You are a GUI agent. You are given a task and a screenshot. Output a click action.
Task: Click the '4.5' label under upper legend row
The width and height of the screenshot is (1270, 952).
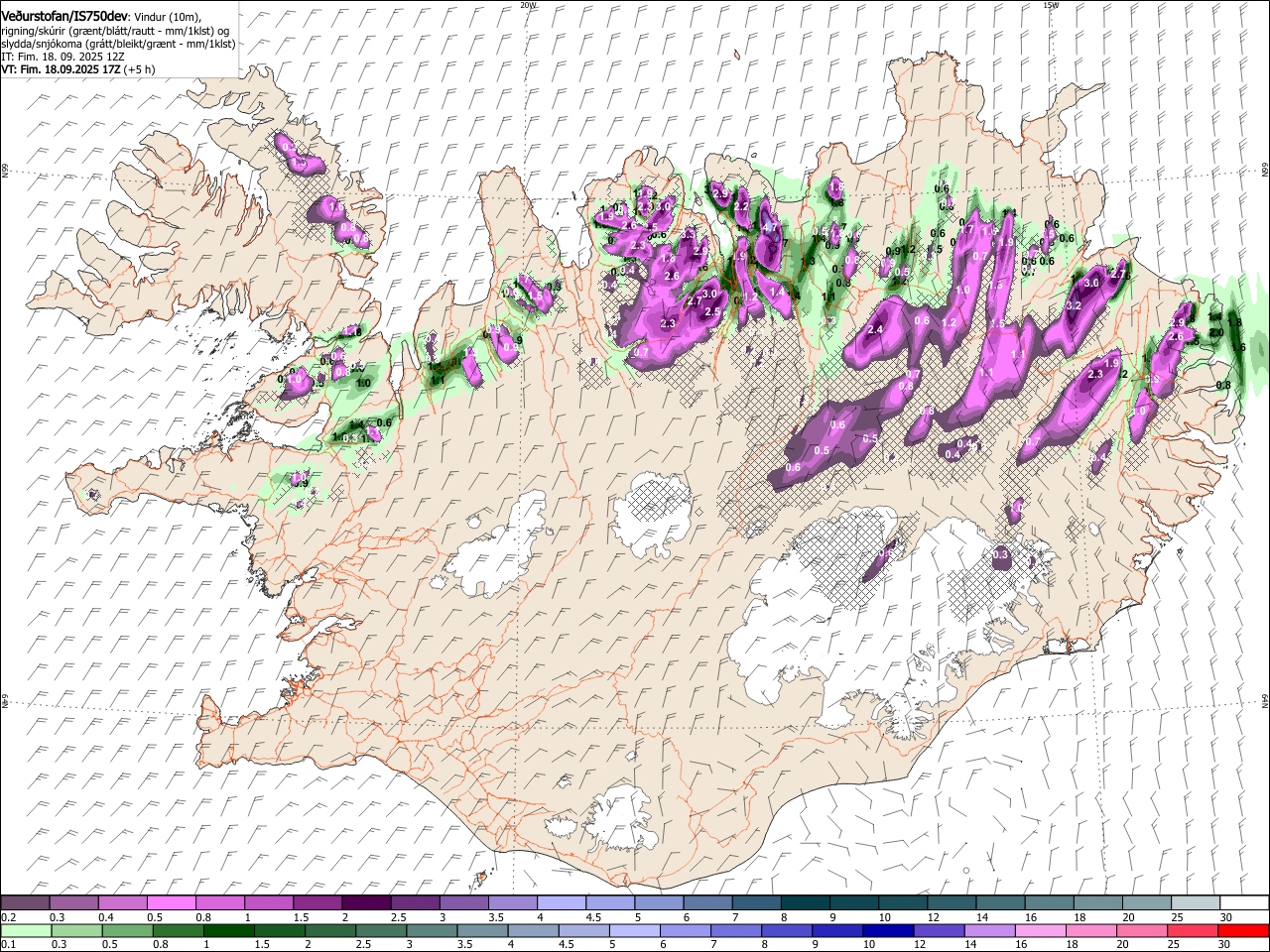click(593, 916)
